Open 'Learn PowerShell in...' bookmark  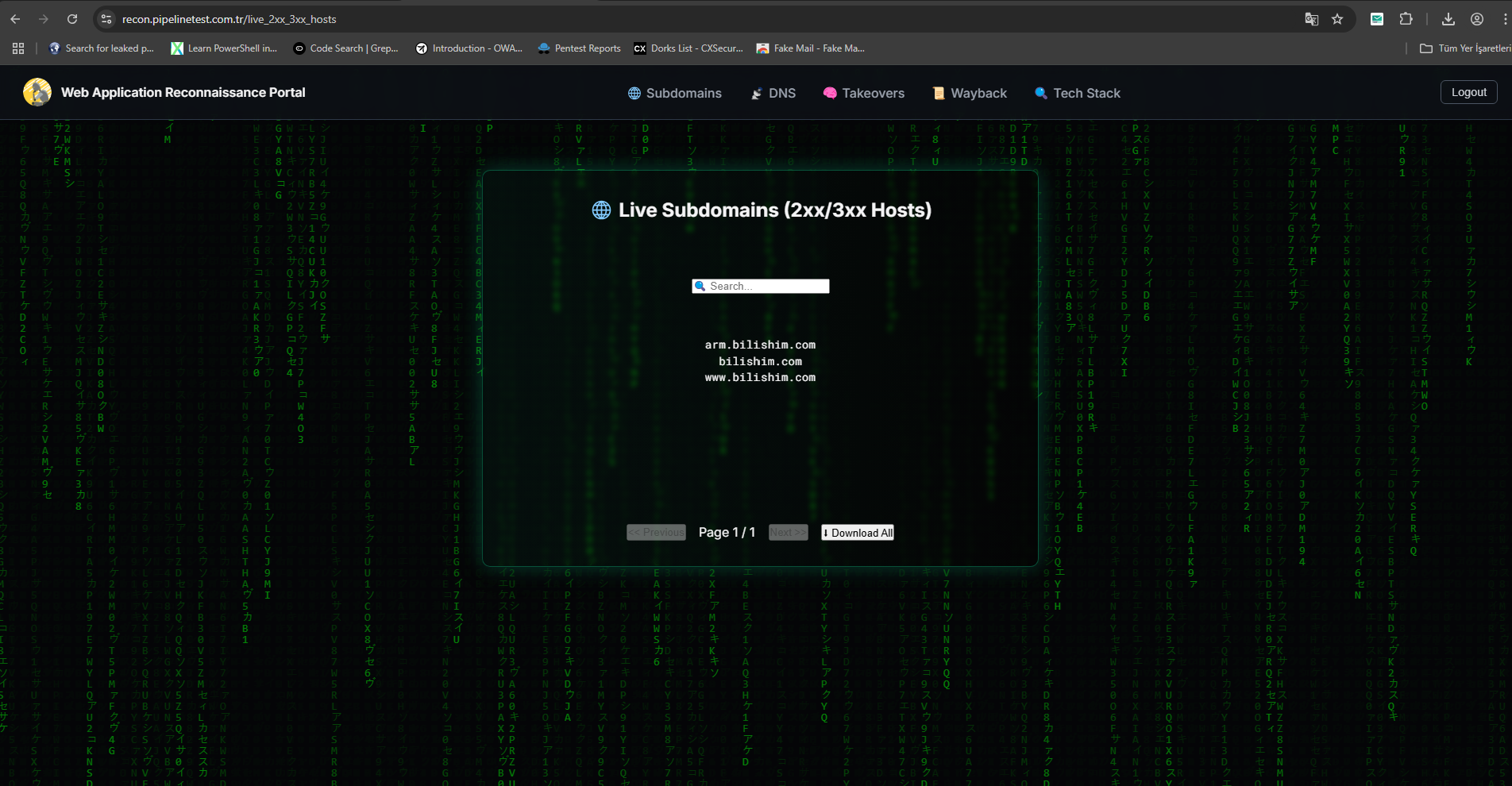click(x=224, y=48)
